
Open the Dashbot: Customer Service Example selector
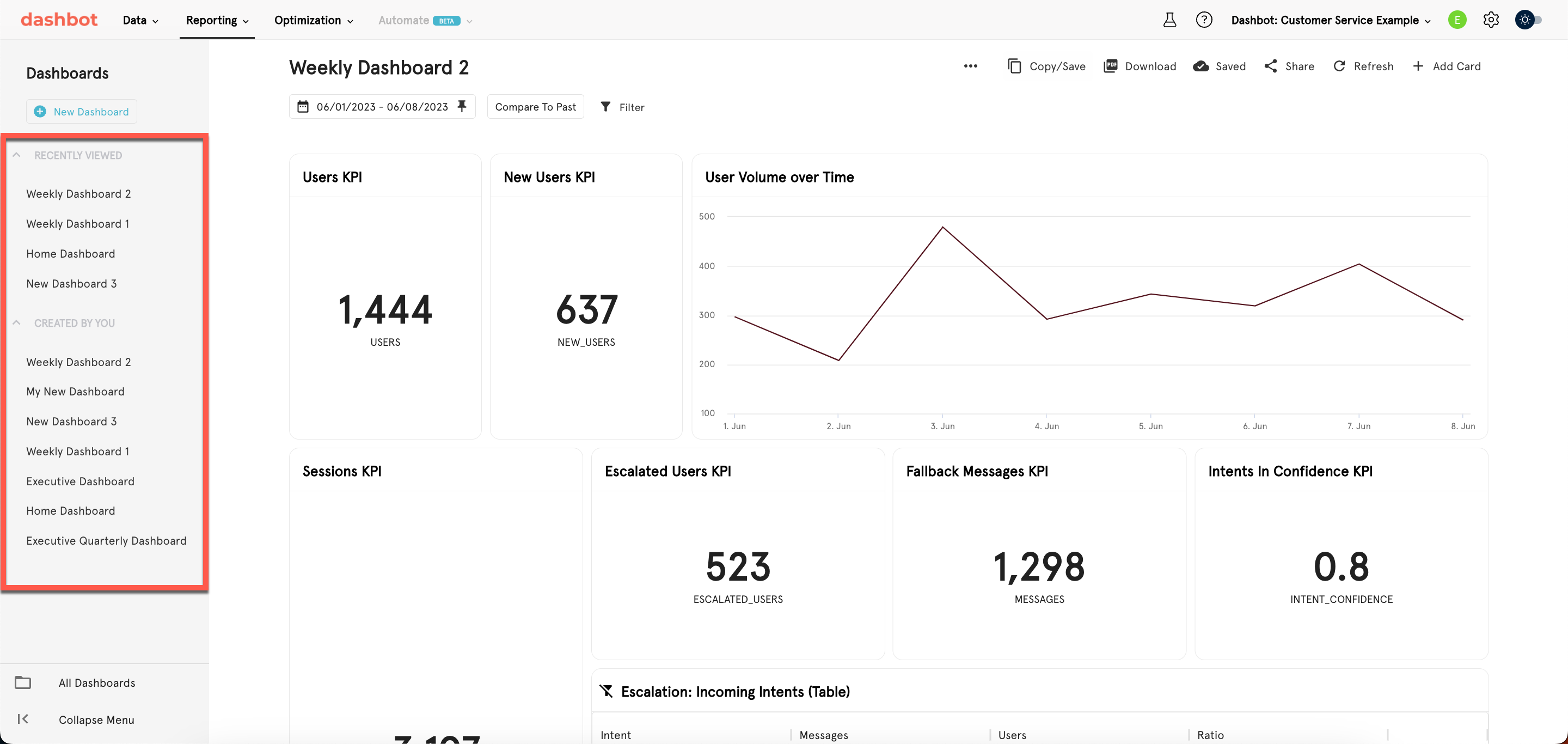(1331, 20)
